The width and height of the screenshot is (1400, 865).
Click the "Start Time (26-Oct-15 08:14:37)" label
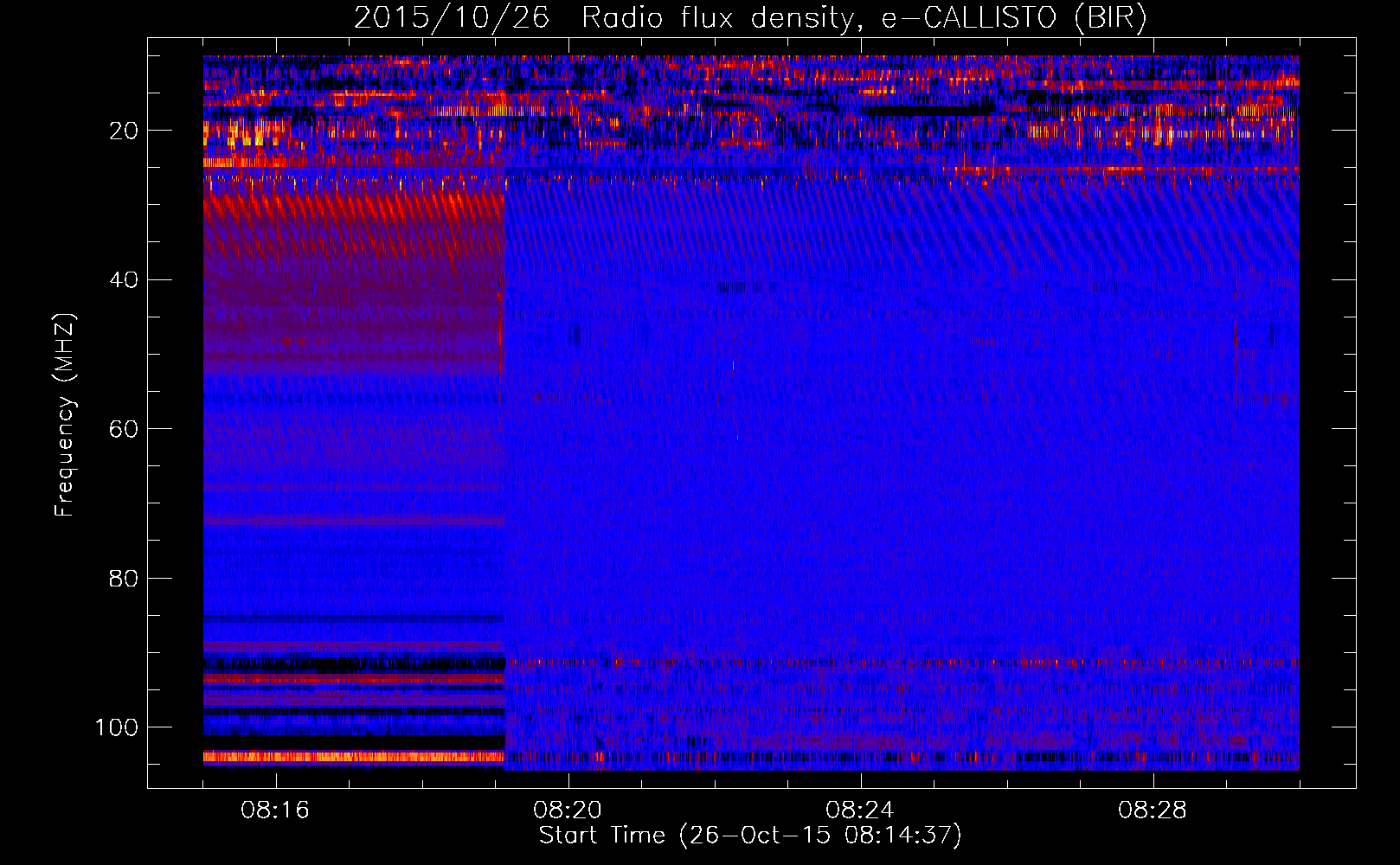click(x=750, y=836)
